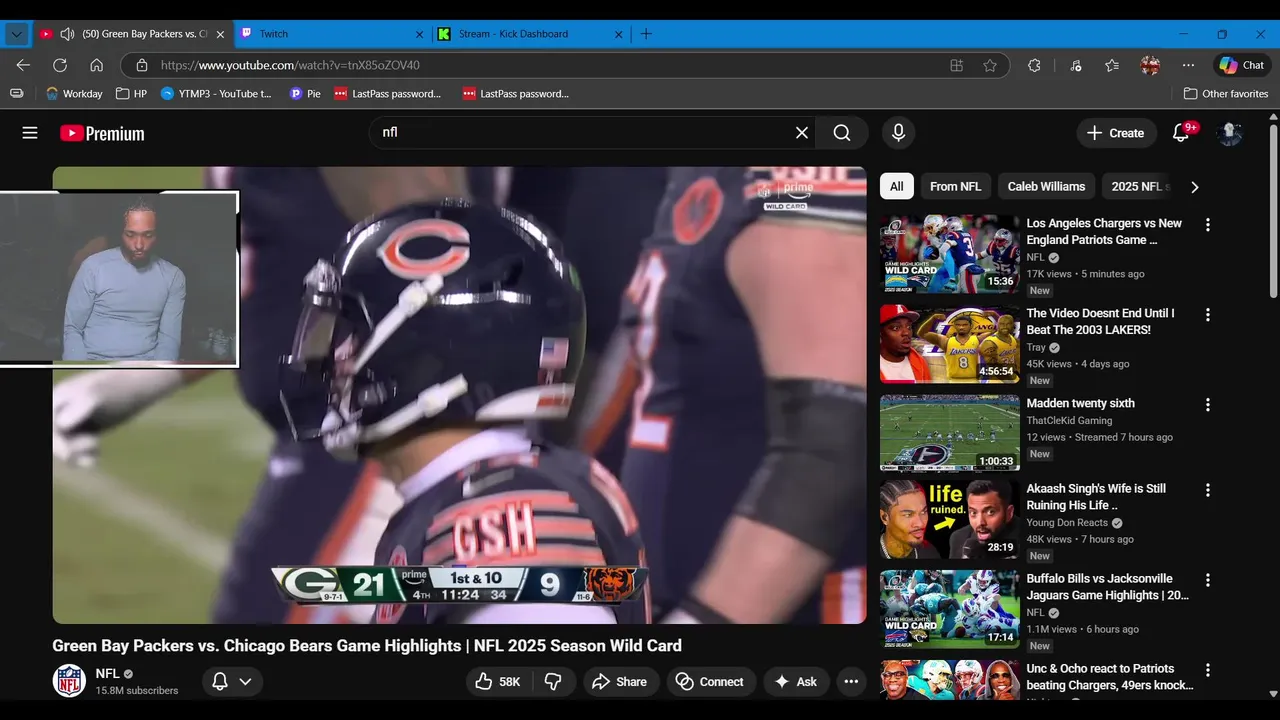Open more options for Chargers vs Patriots video
This screenshot has width=1280, height=720.
[1207, 225]
